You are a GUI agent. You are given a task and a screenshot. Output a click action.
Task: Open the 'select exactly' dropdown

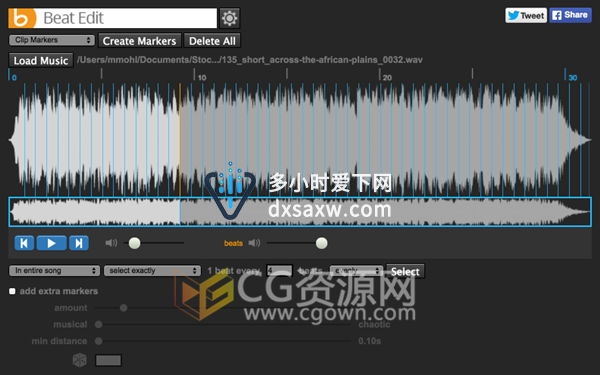[152, 271]
